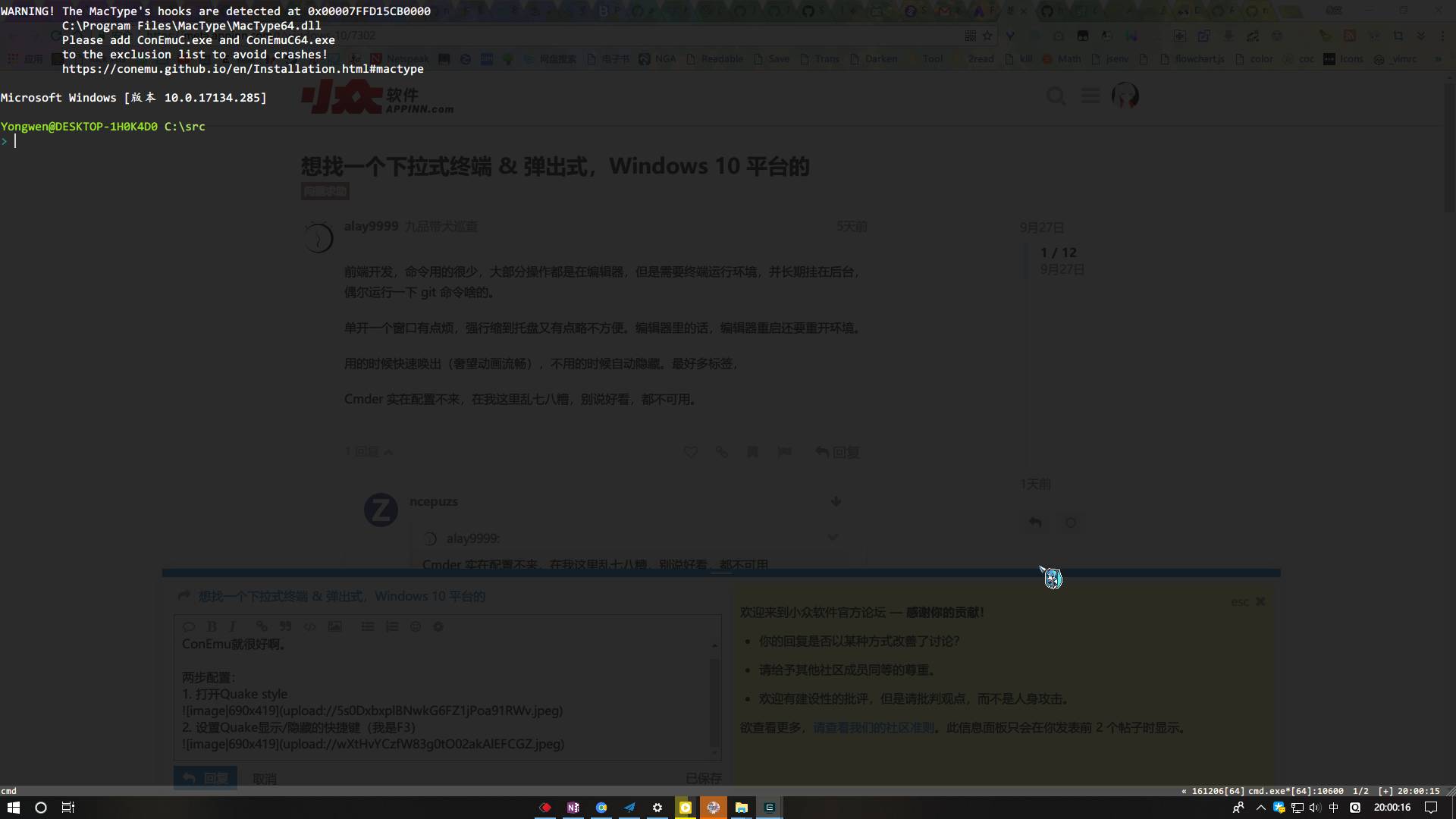
Task: Click the upload image icon in editor
Action: click(x=334, y=626)
